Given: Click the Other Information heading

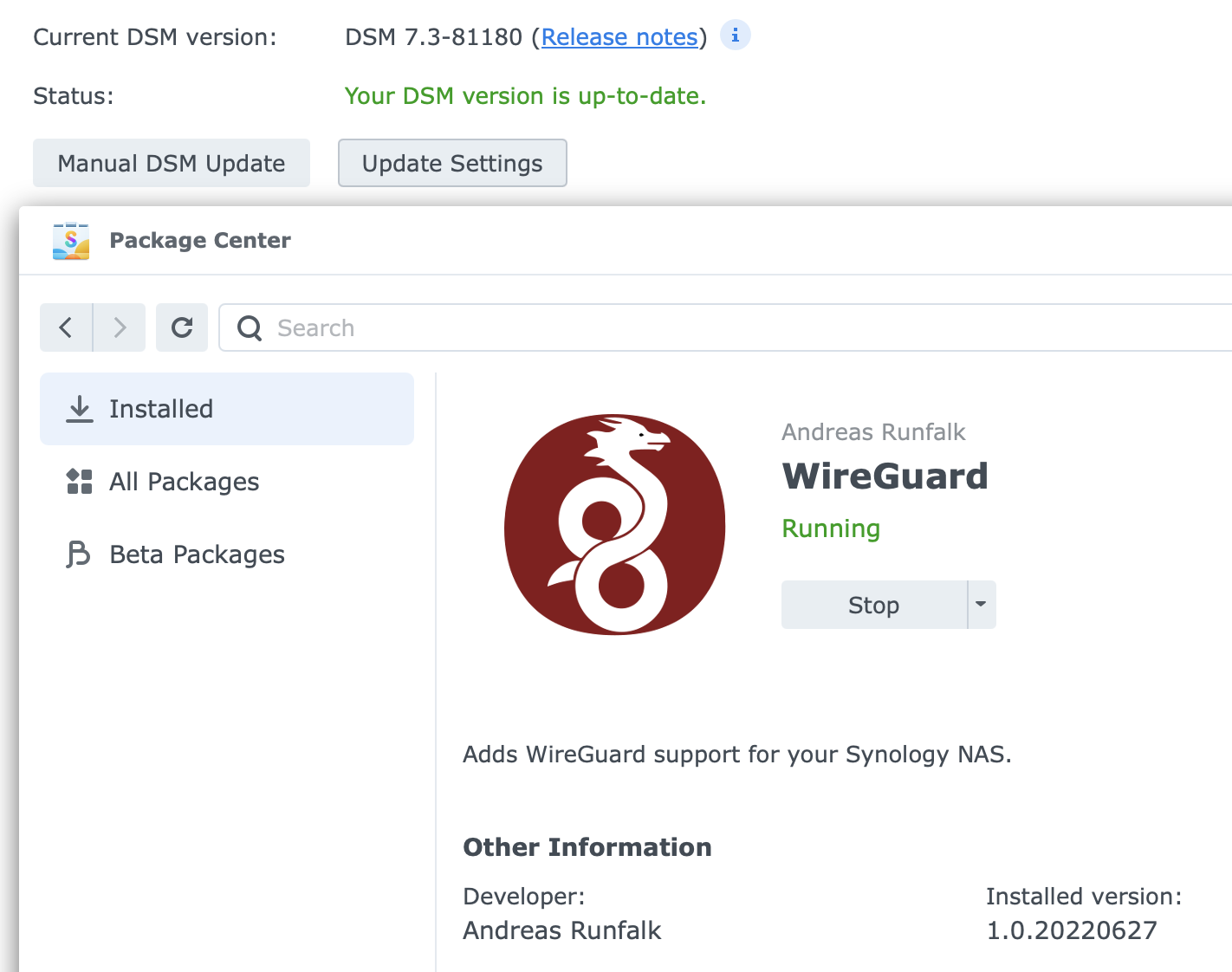Looking at the screenshot, I should (x=587, y=847).
